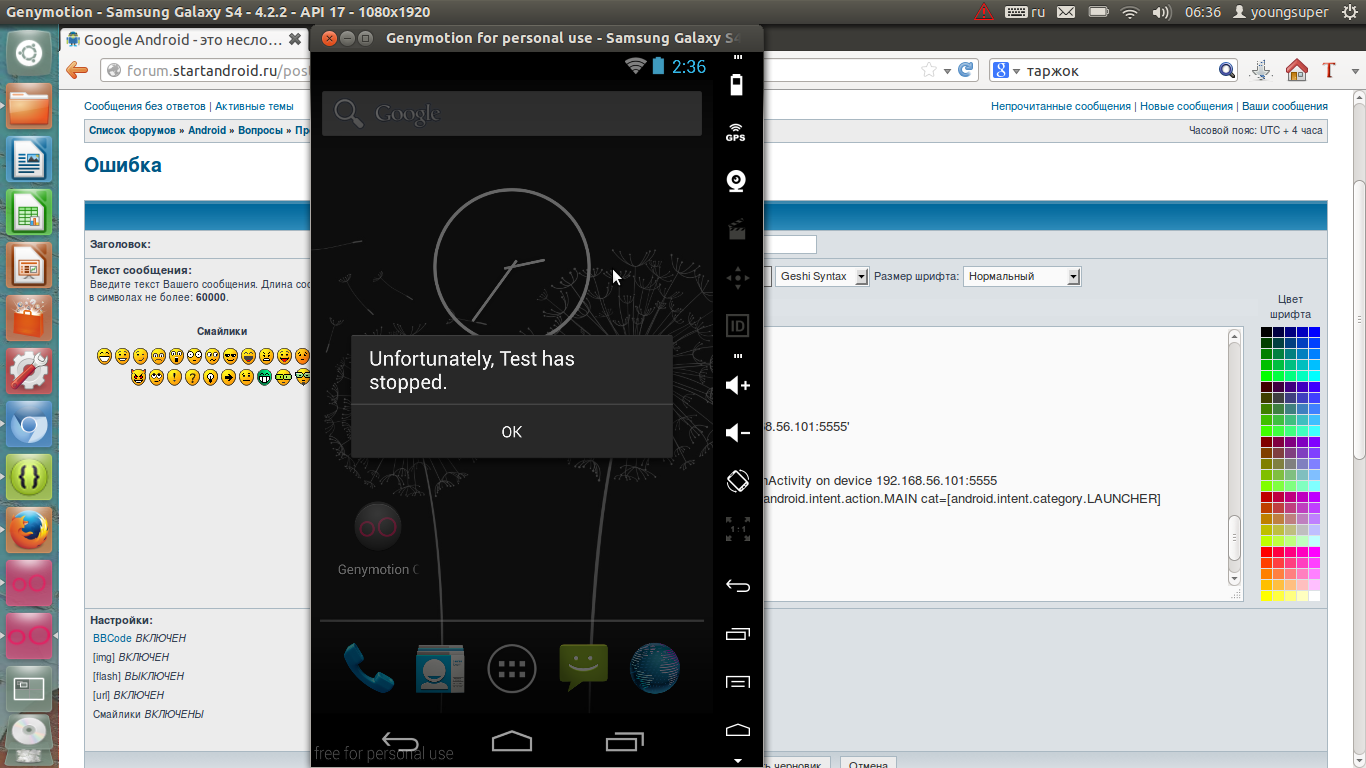Click the Genymotion sidebar Recent apps button

pyautogui.click(x=737, y=633)
